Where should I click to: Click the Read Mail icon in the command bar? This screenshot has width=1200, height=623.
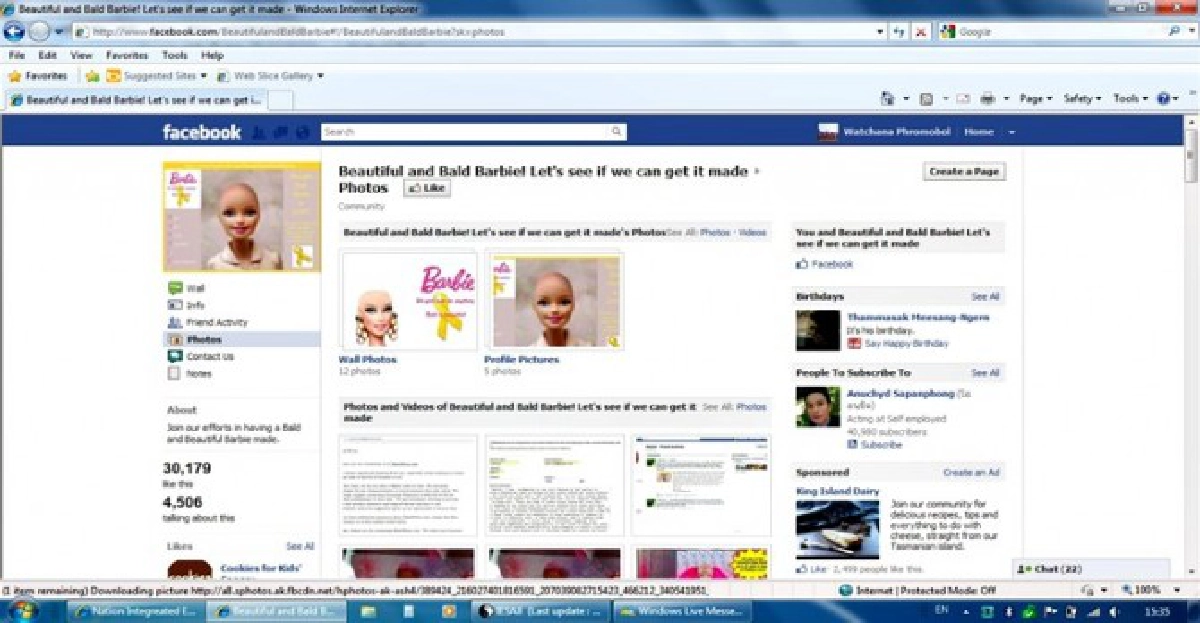tap(963, 99)
